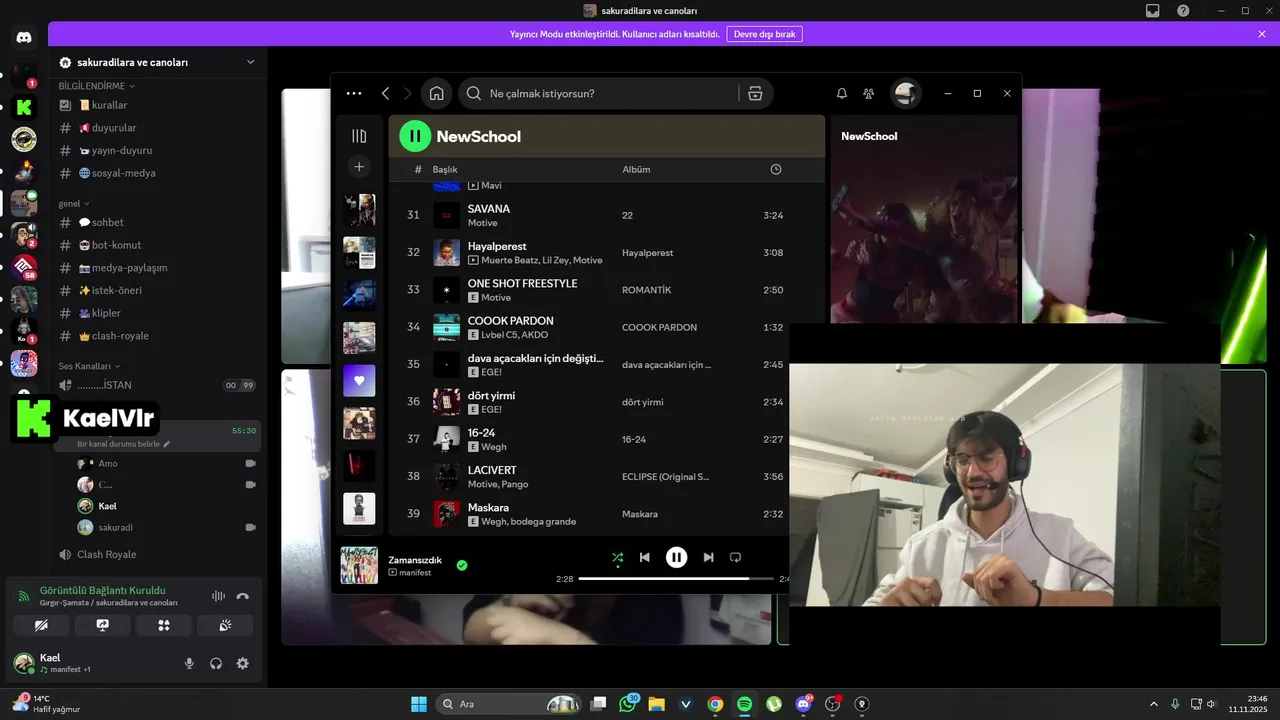This screenshot has height=720, width=1280.
Task: Sort NewSchool tracks by the duration clock icon
Action: coord(776,169)
